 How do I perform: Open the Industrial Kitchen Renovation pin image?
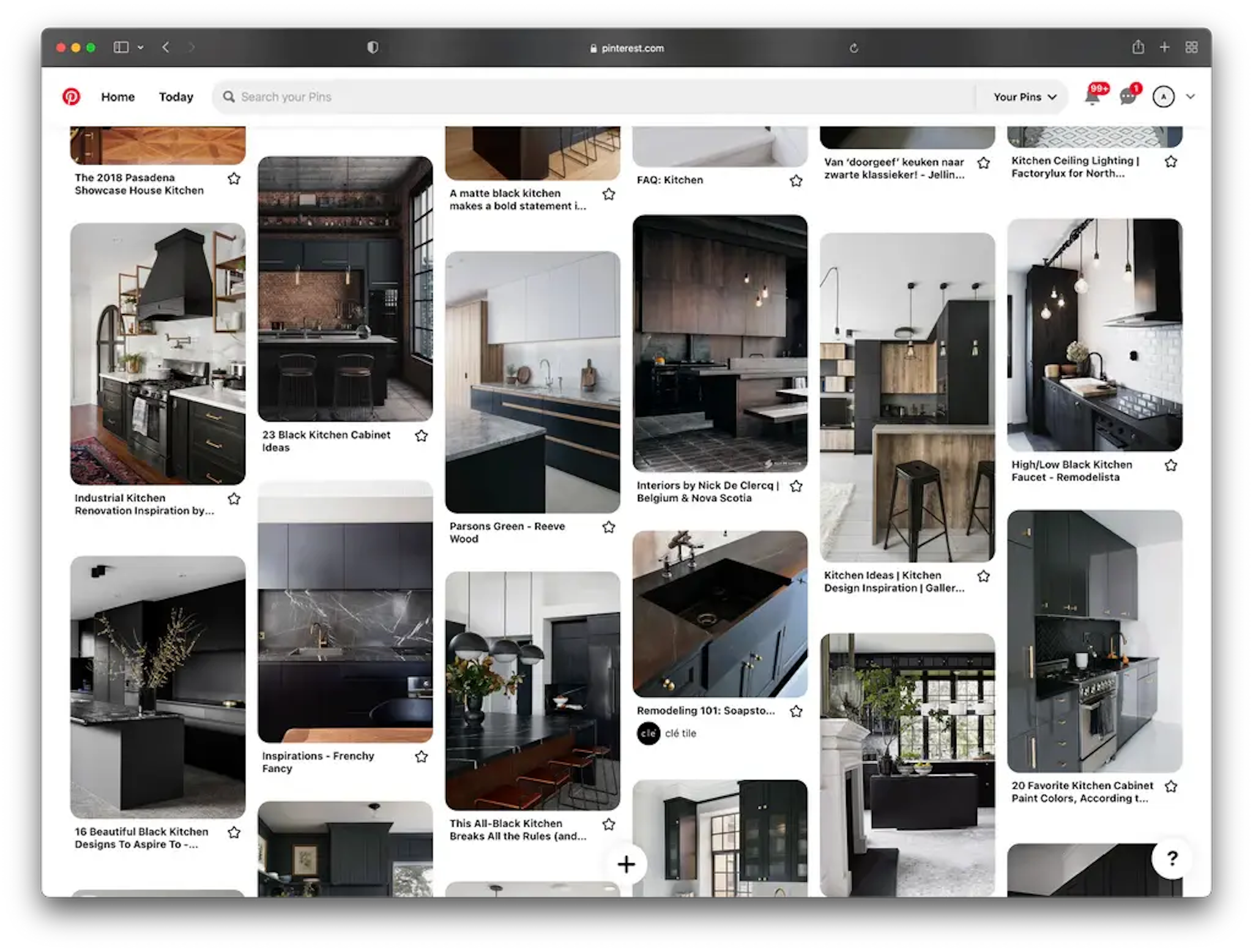pyautogui.click(x=158, y=354)
